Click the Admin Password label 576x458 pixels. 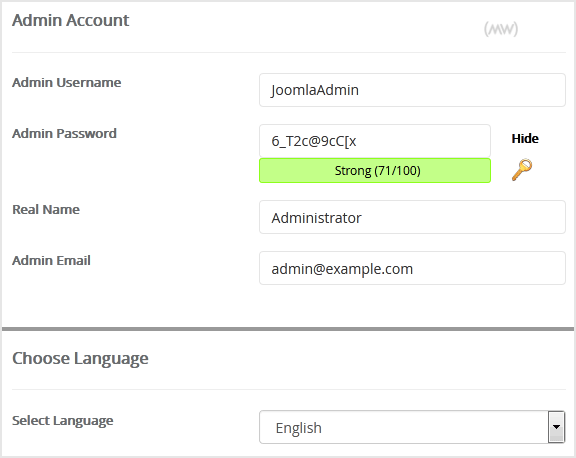tap(64, 133)
